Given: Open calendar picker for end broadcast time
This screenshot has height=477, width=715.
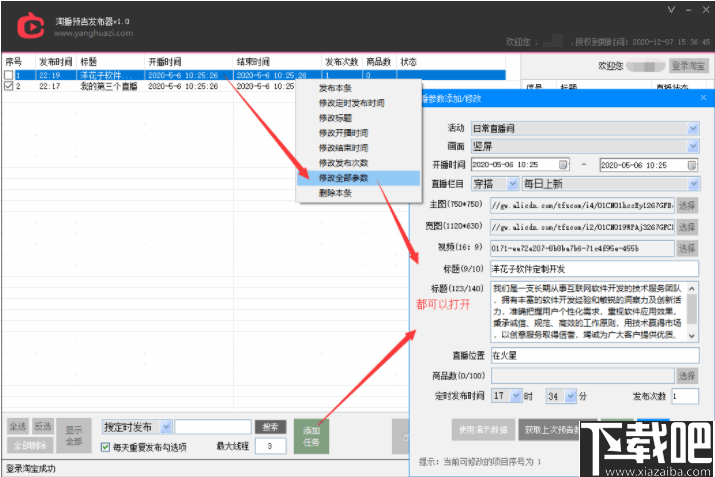Looking at the screenshot, I should click(x=692, y=165).
